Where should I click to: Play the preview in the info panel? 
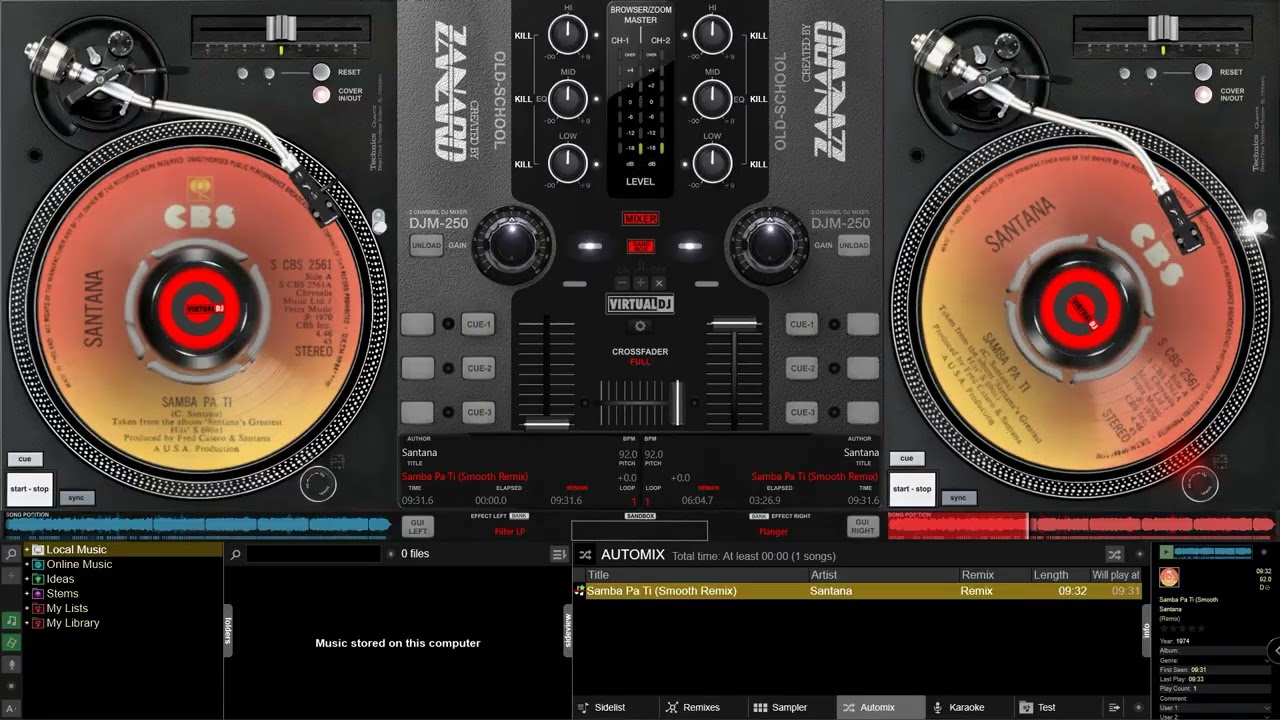pyautogui.click(x=1167, y=552)
